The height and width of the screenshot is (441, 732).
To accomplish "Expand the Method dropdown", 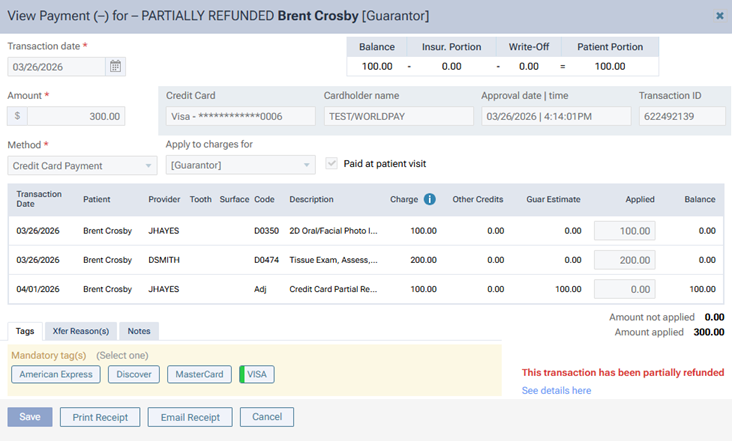I will [82, 166].
